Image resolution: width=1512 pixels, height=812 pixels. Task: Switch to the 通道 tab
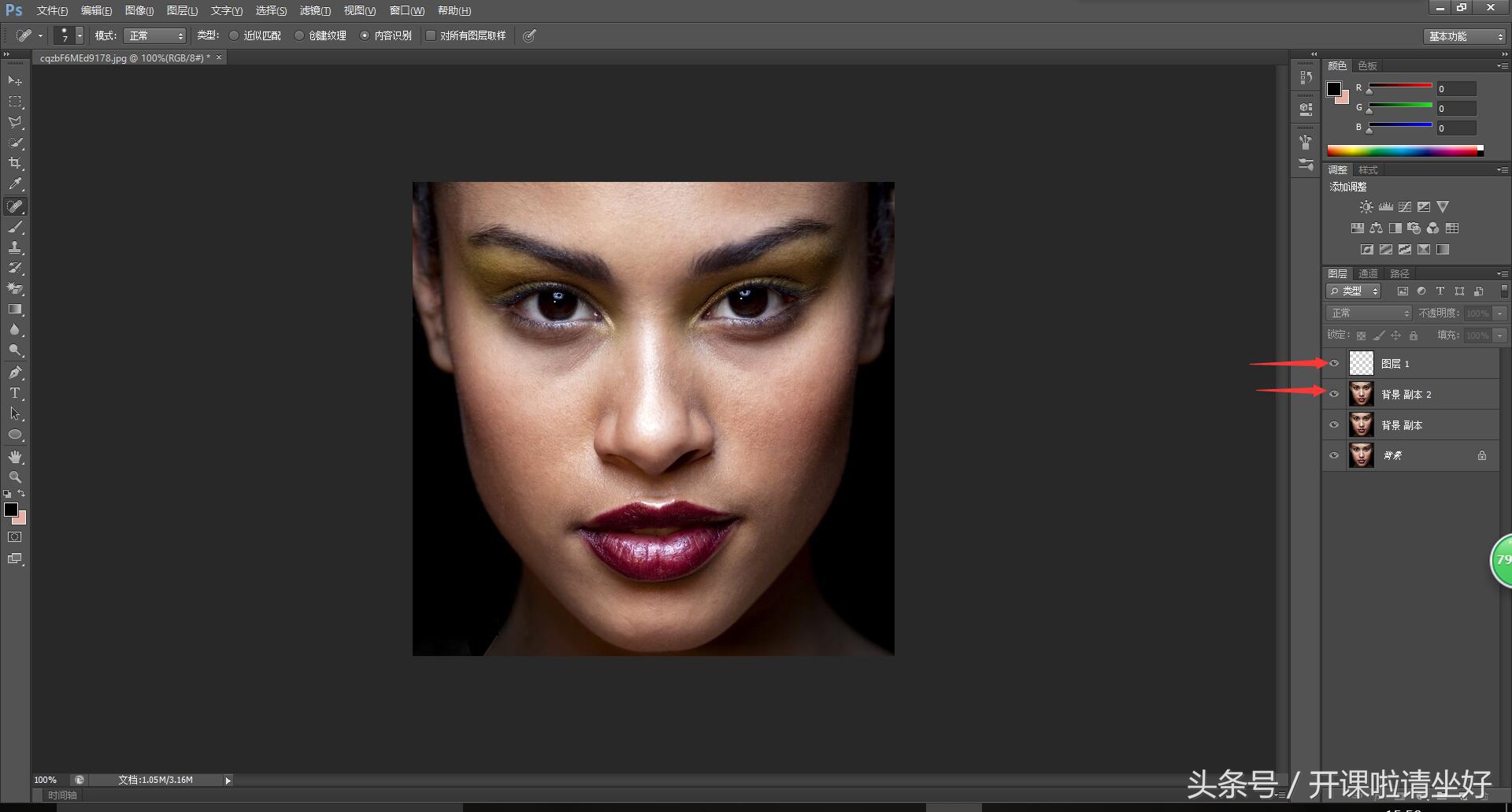(1368, 273)
